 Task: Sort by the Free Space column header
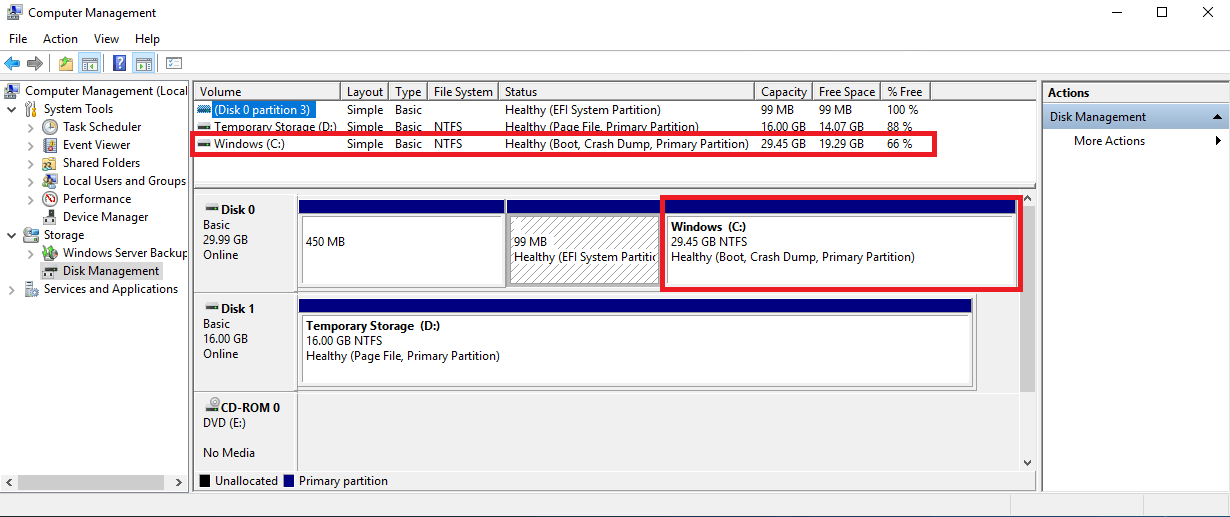point(847,91)
